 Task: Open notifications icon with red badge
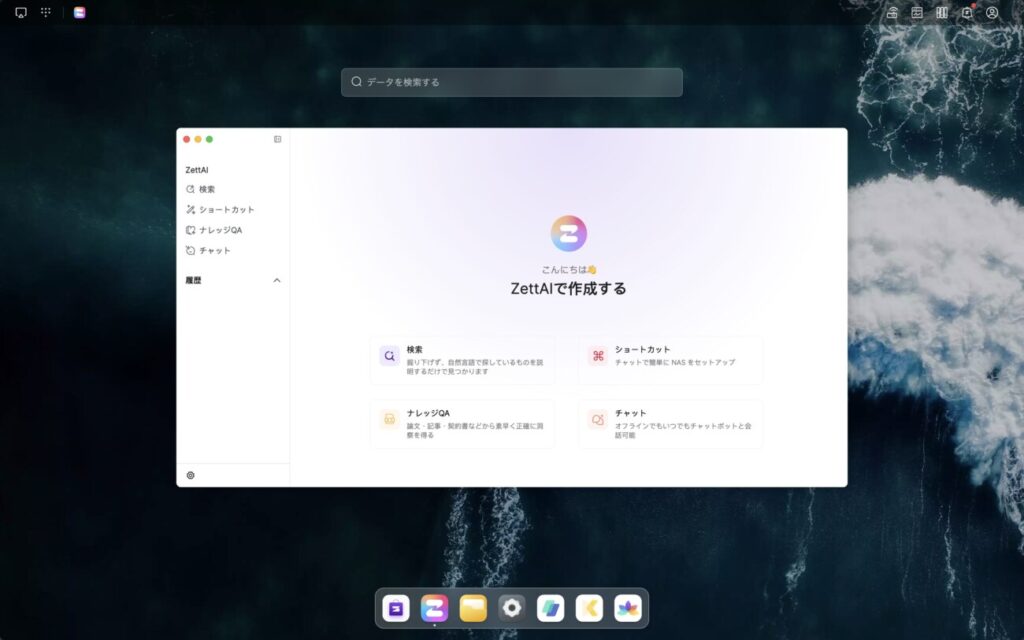pos(967,13)
